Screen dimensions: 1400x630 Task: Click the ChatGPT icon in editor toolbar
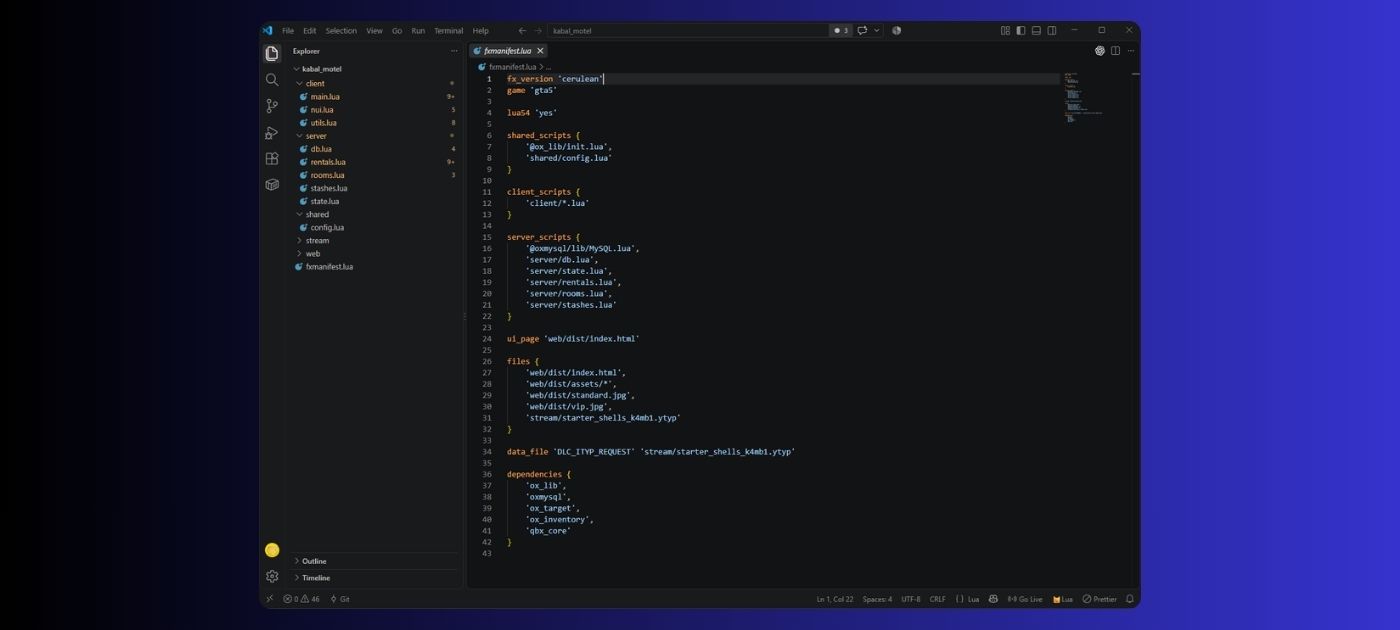1100,51
